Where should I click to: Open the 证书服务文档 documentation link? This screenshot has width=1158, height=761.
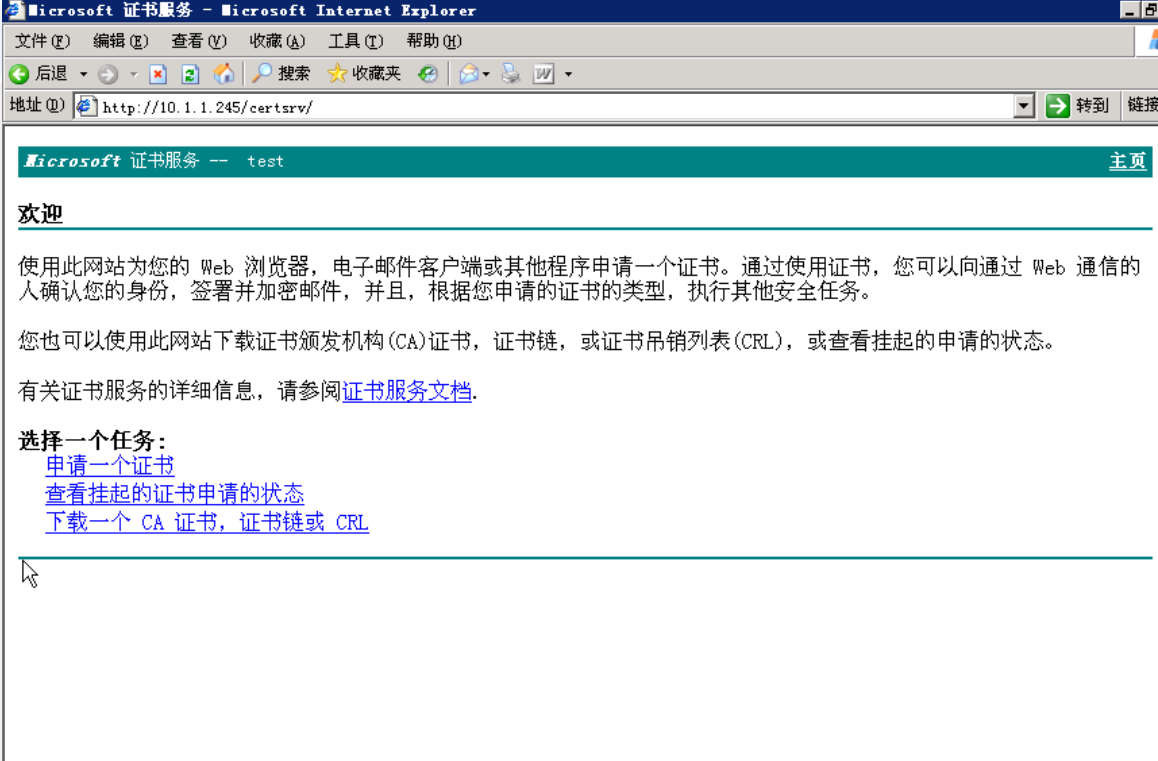pos(407,391)
